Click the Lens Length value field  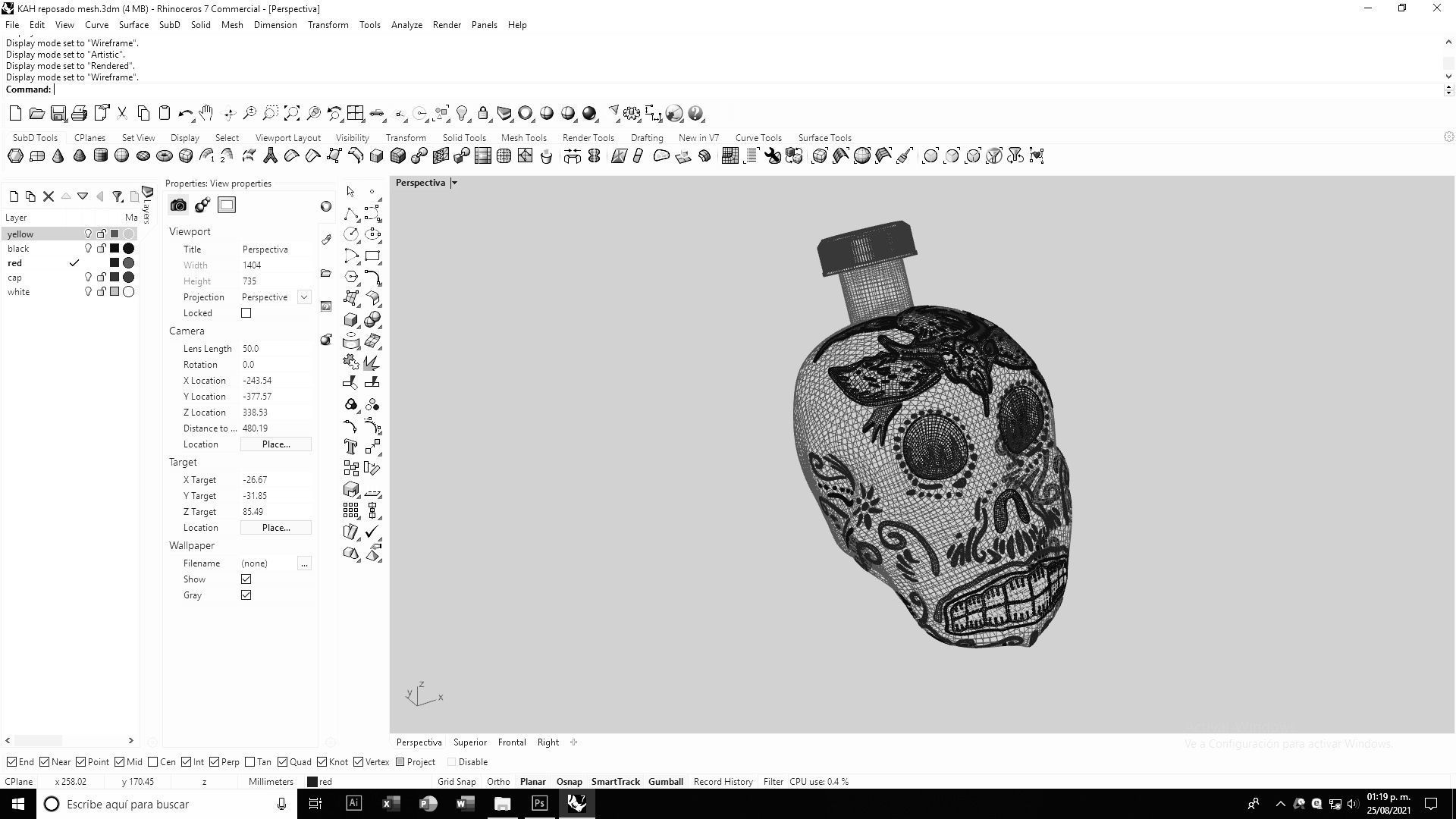(276, 349)
